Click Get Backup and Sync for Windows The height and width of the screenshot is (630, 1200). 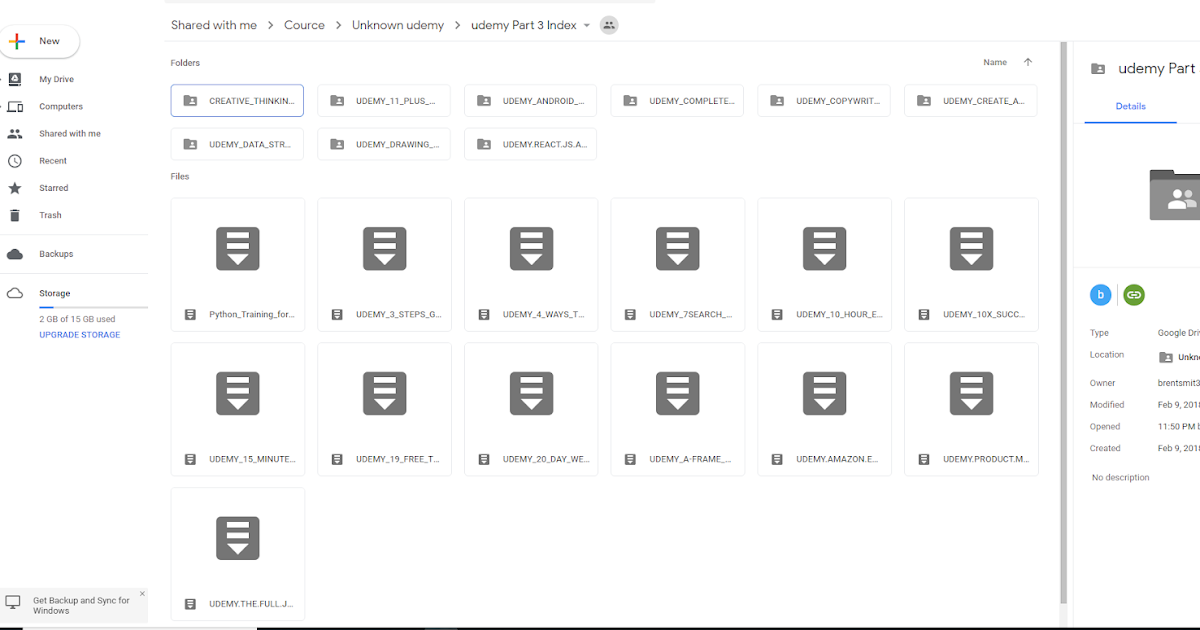[81, 606]
